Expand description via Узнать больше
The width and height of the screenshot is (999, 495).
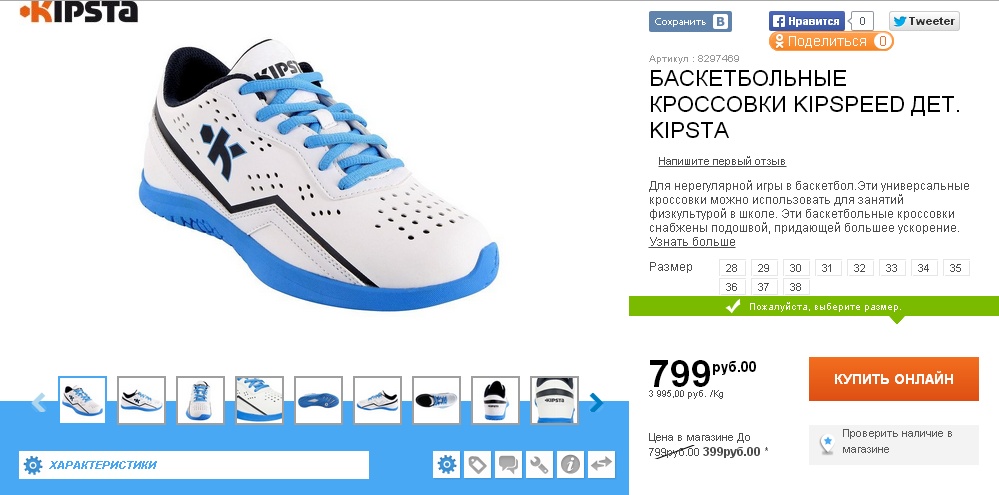692,242
